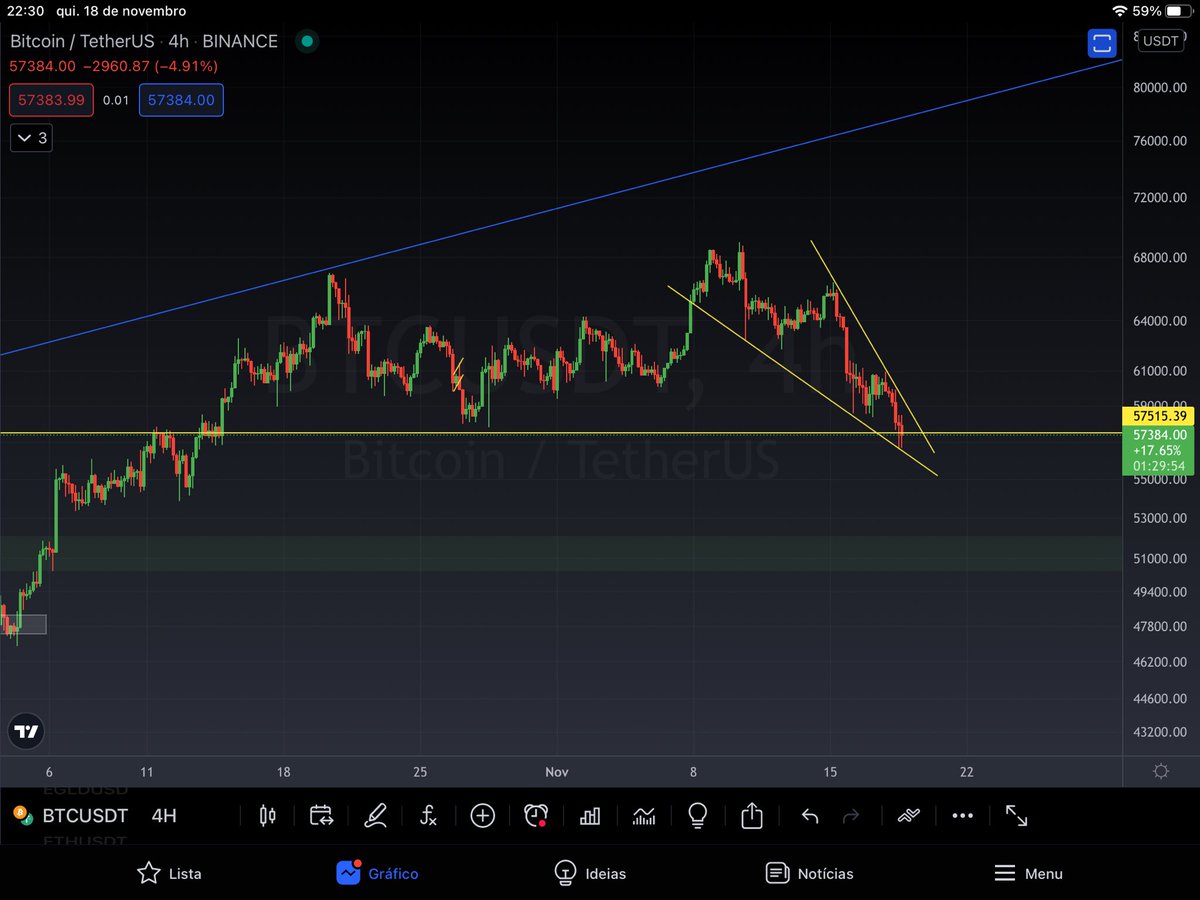
Task: Select the drawing pencil tool
Action: 375,816
